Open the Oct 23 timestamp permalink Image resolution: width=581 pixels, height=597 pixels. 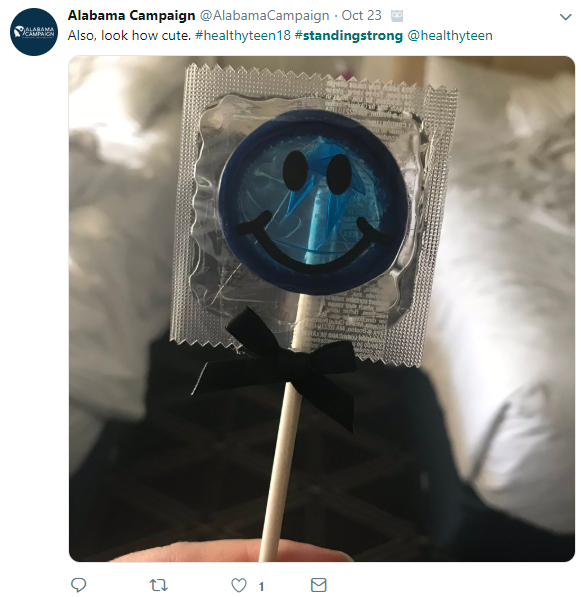click(x=361, y=16)
